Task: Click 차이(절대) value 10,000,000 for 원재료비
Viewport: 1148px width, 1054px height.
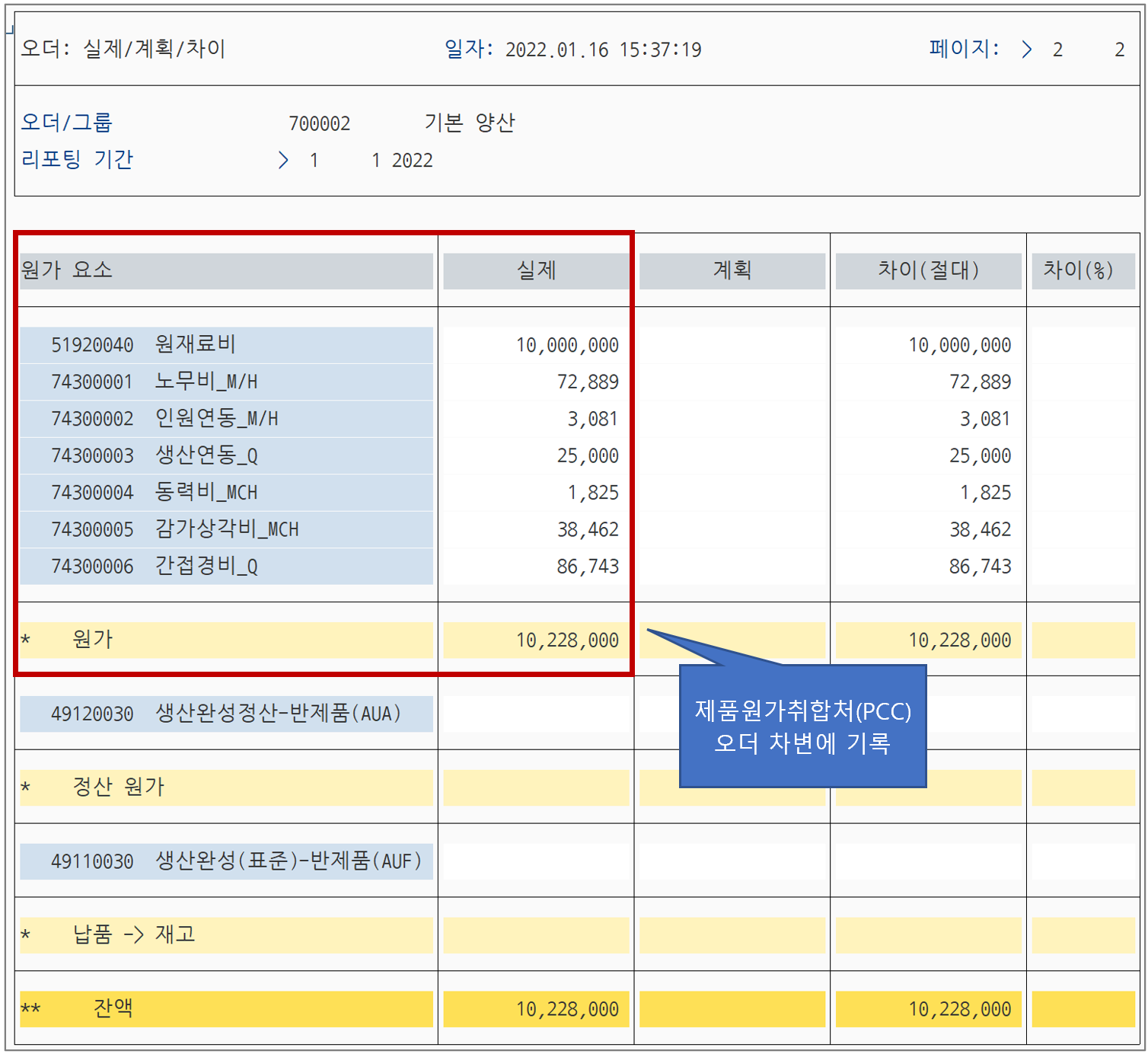Action: 959,345
